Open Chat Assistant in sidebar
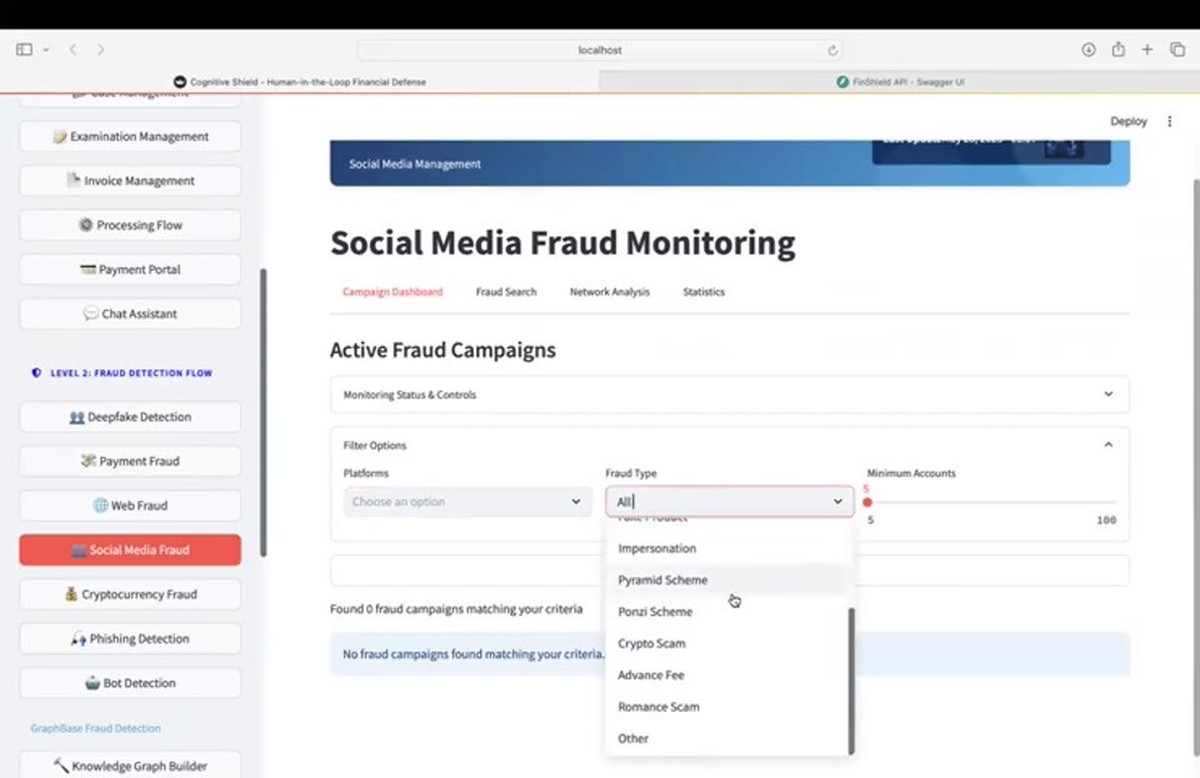This screenshot has height=778, width=1200. (x=130, y=314)
